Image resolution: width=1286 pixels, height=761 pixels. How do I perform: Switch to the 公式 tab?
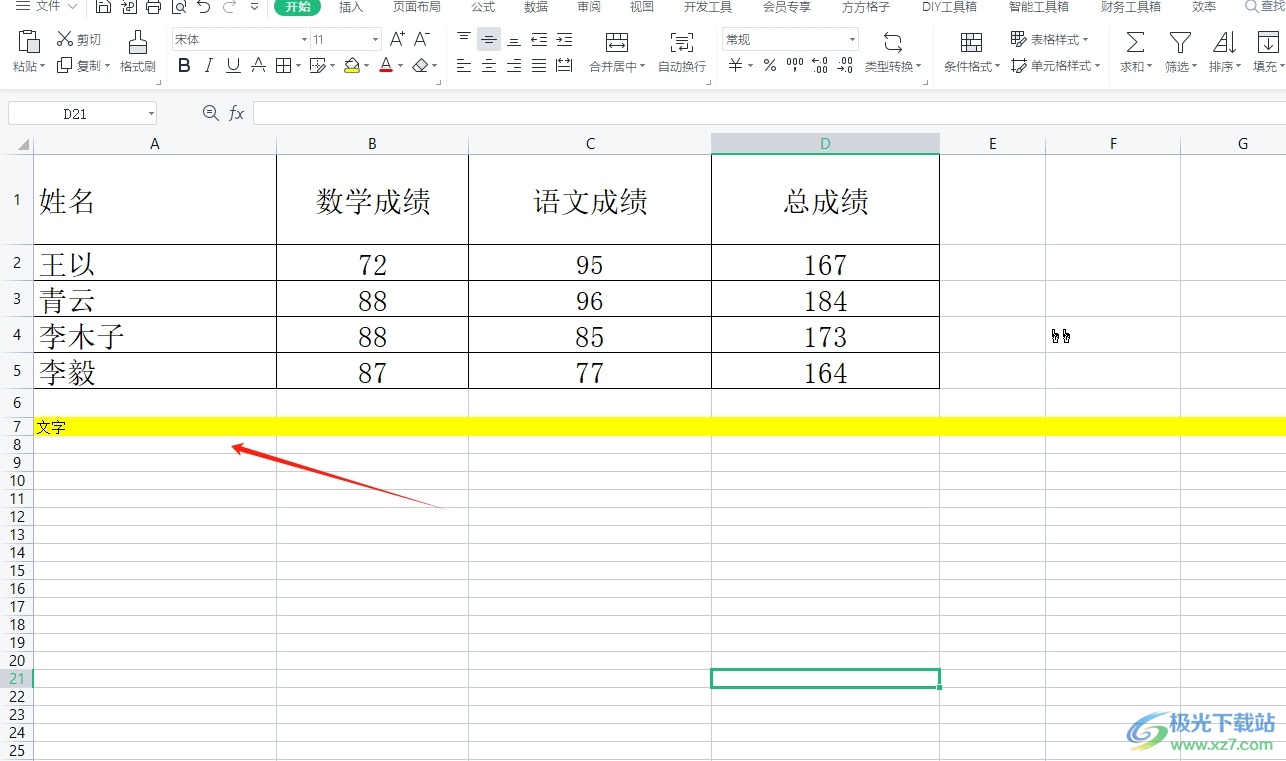pyautogui.click(x=483, y=7)
